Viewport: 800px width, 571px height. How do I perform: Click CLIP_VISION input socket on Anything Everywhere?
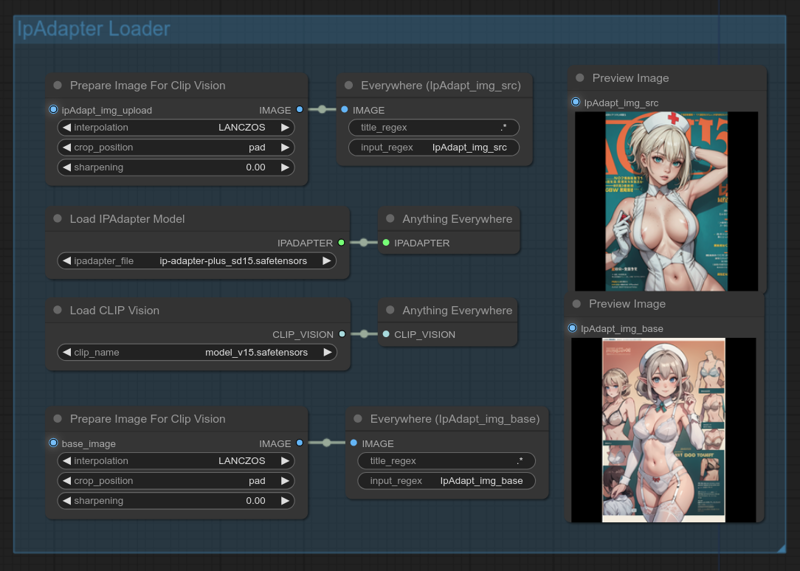click(386, 334)
